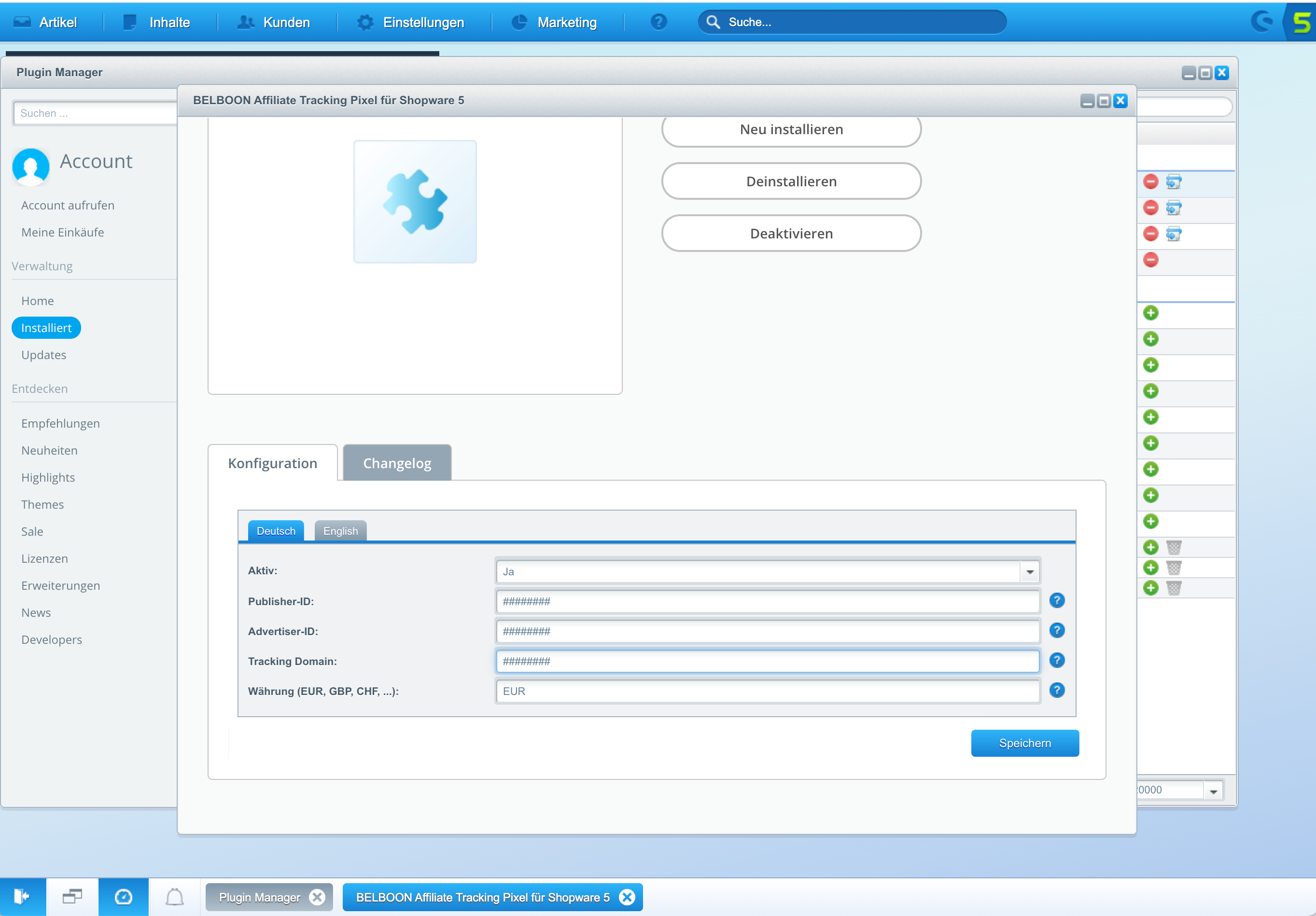Select Installiert in sidebar
1316x916 pixels.
(x=46, y=328)
